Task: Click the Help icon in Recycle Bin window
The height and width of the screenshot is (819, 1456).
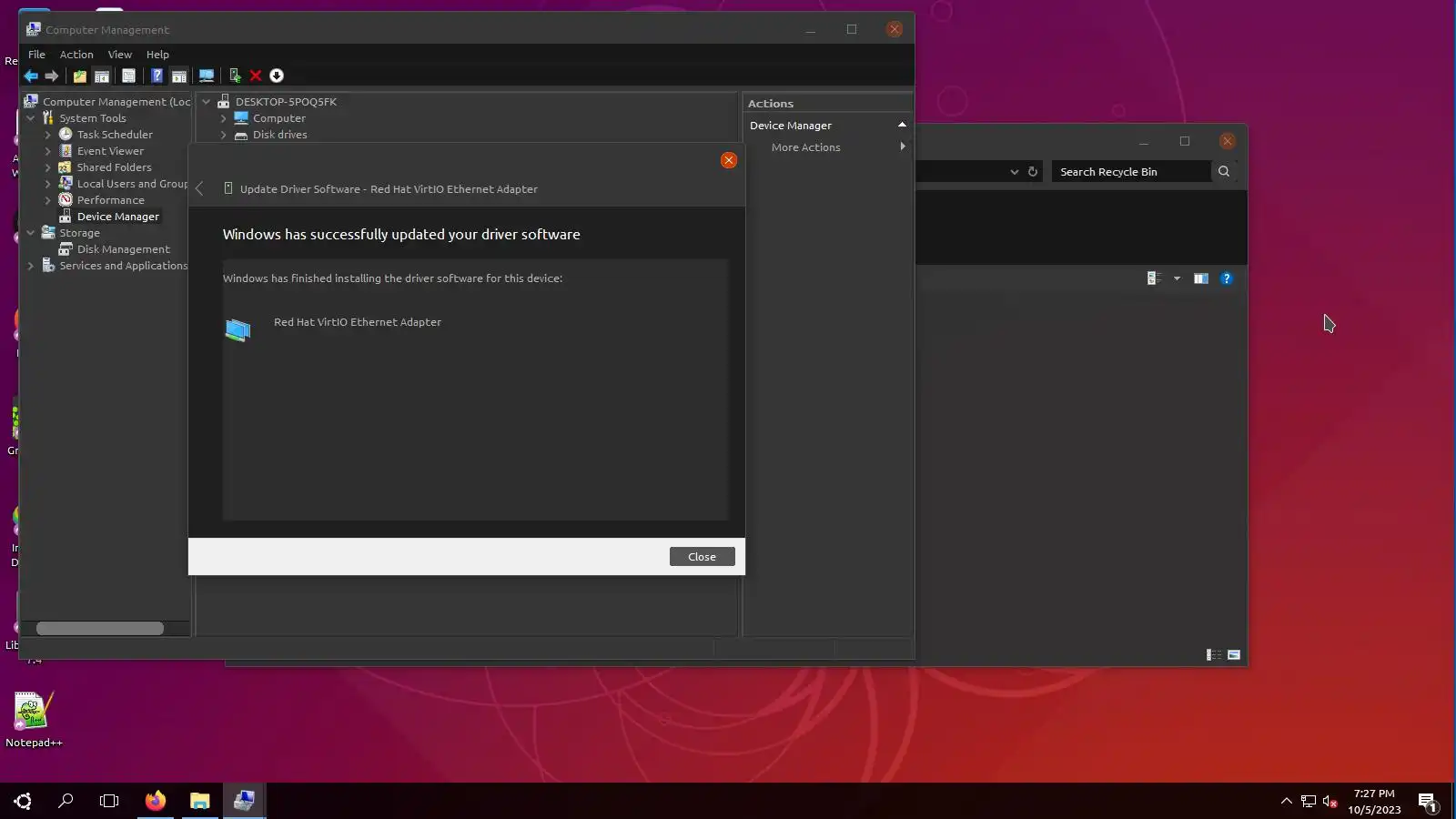Action: pyautogui.click(x=1227, y=278)
